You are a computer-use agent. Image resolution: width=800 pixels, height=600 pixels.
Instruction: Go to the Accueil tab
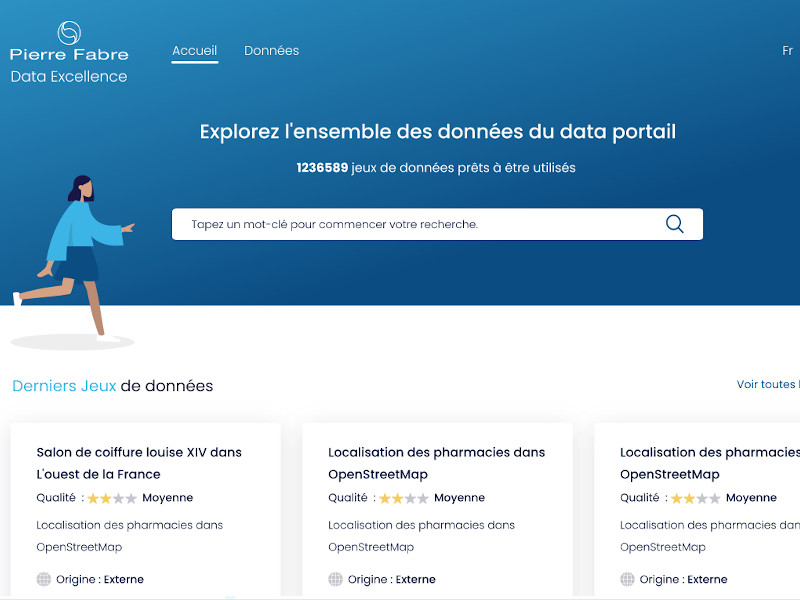[194, 51]
